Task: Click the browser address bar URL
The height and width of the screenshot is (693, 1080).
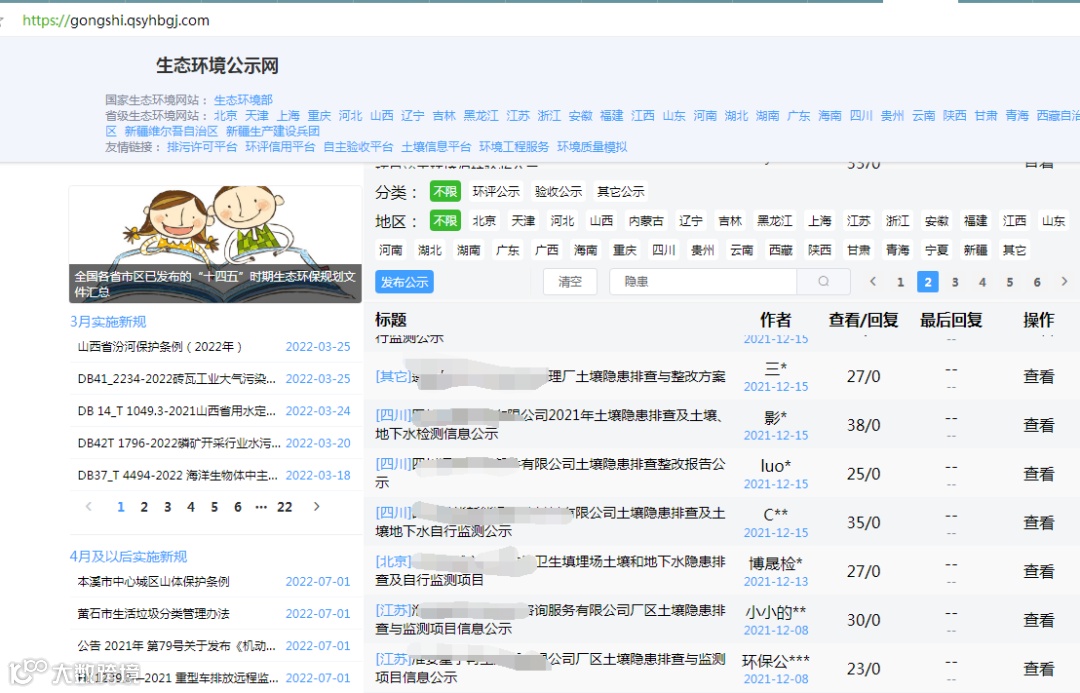Action: coord(116,20)
